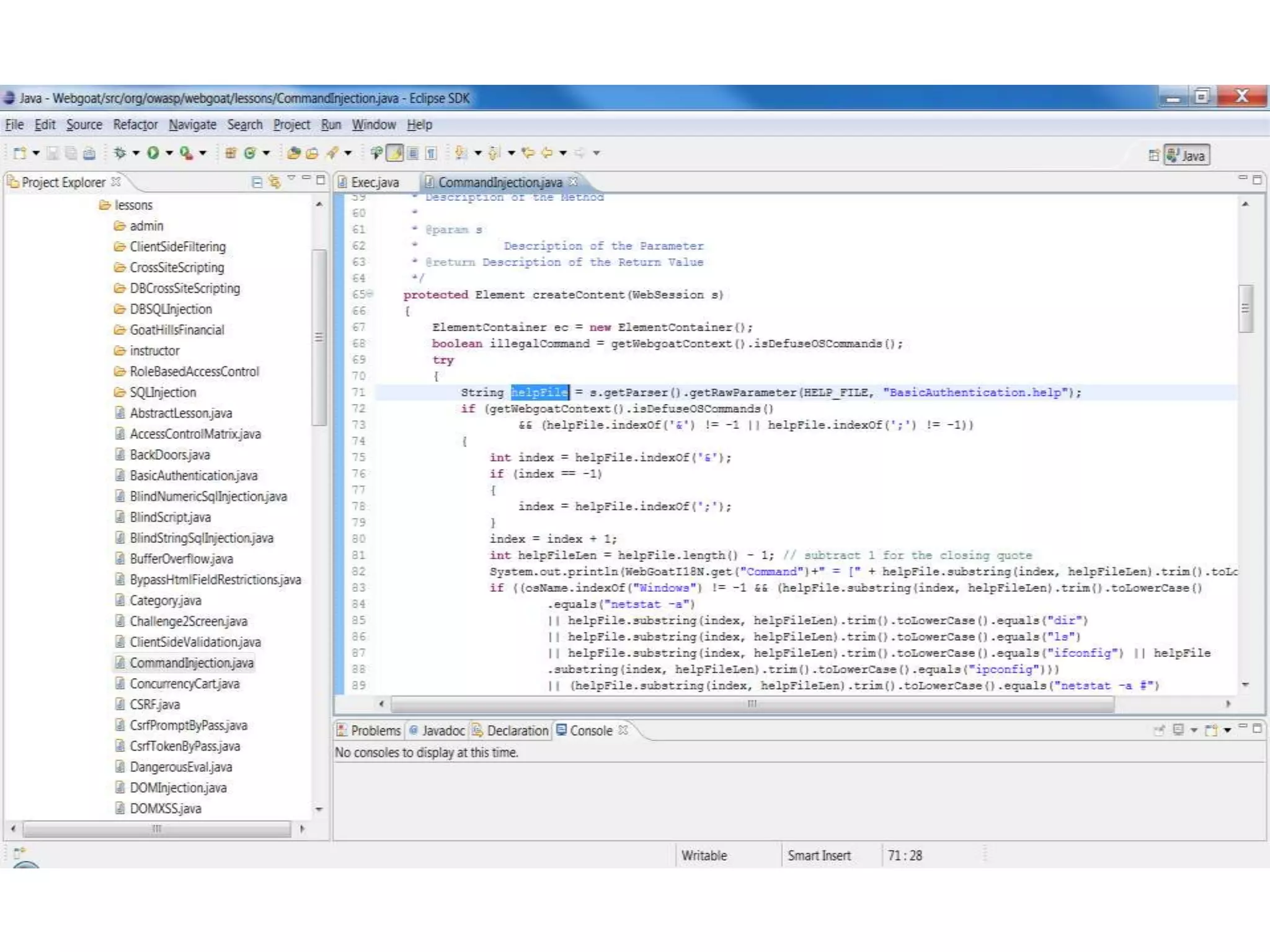Click the green Run button icon

tap(153, 152)
